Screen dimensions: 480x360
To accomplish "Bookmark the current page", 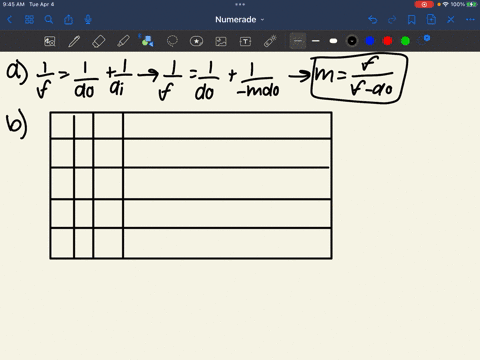I will [x=412, y=20].
